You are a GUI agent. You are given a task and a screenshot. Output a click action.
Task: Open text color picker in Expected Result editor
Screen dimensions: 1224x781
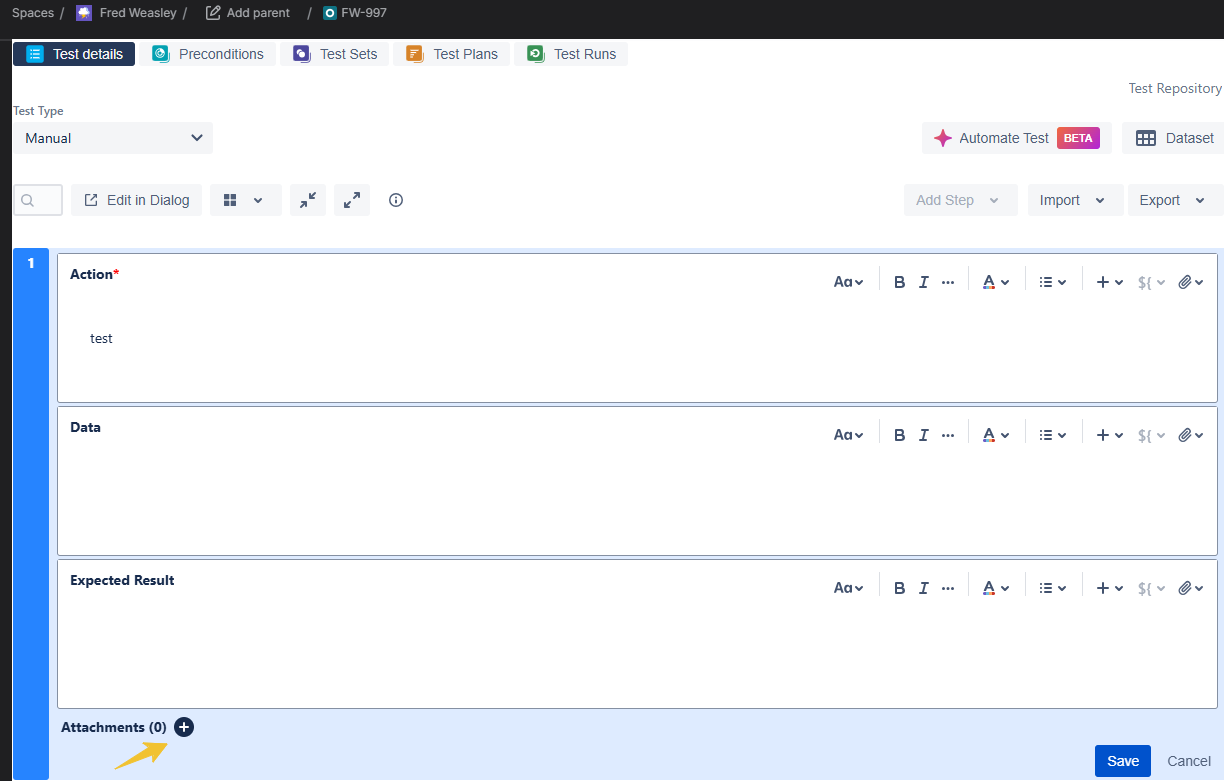click(995, 588)
